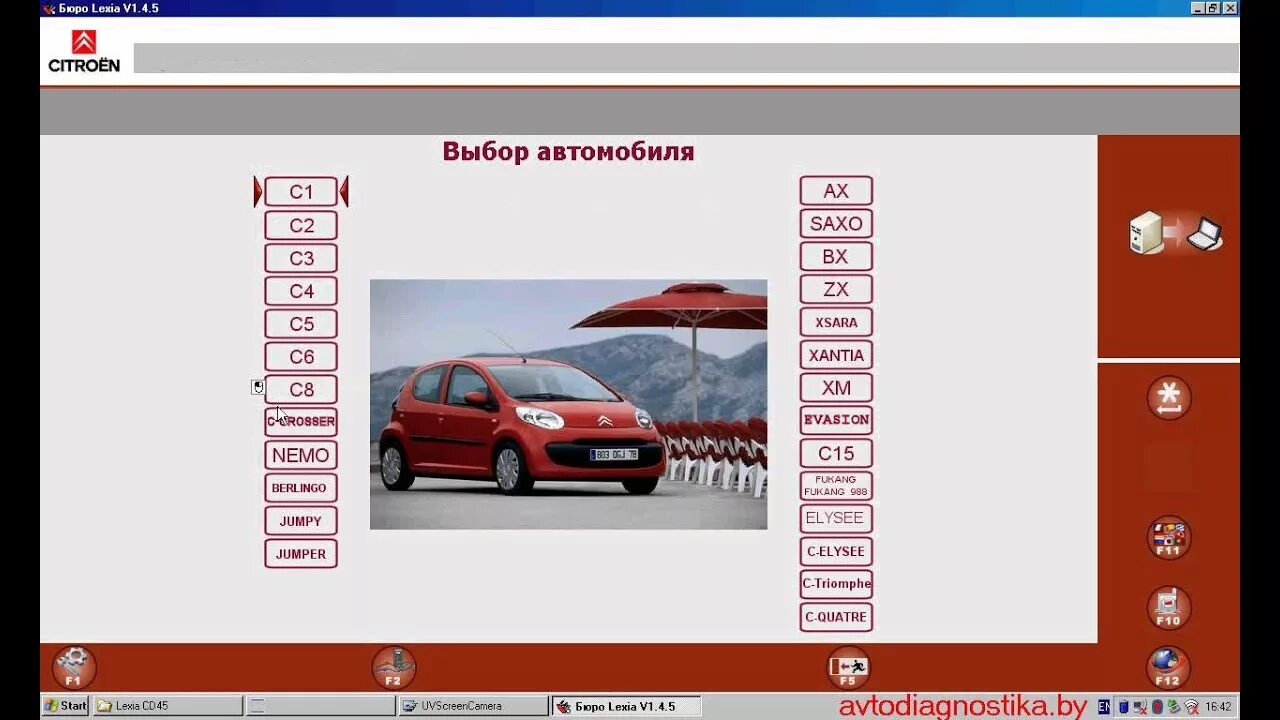Select the FUKANG 988 vehicle
Image resolution: width=1280 pixels, height=720 pixels.
click(836, 486)
